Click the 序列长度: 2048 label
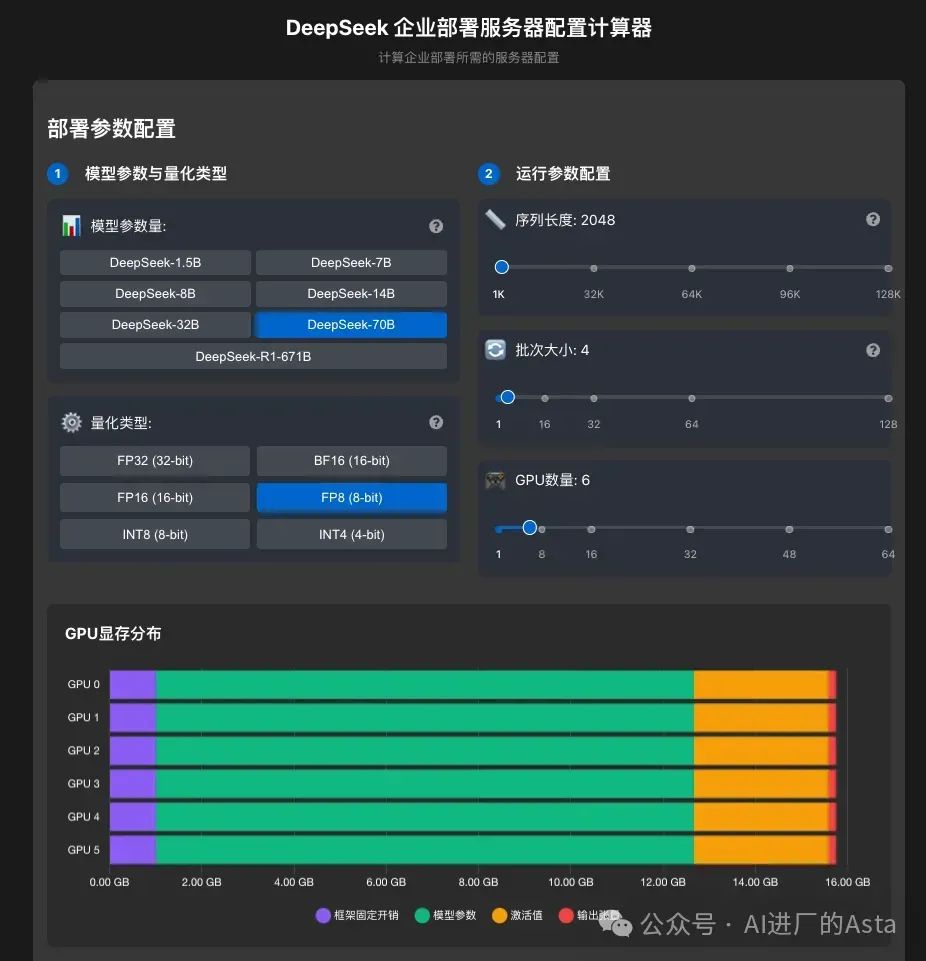The width and height of the screenshot is (926, 961). click(565, 220)
